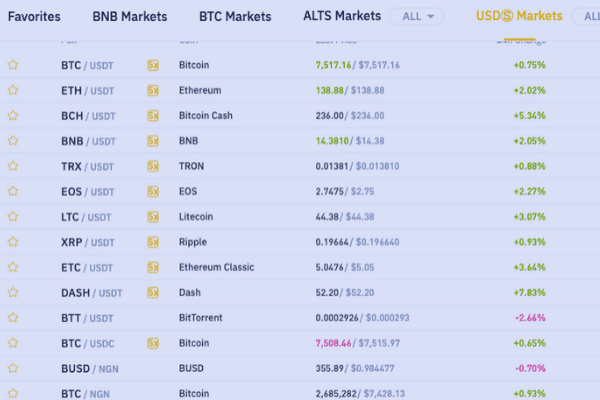Open the BNB Markets tab
600x400 pixels.
[x=129, y=17]
